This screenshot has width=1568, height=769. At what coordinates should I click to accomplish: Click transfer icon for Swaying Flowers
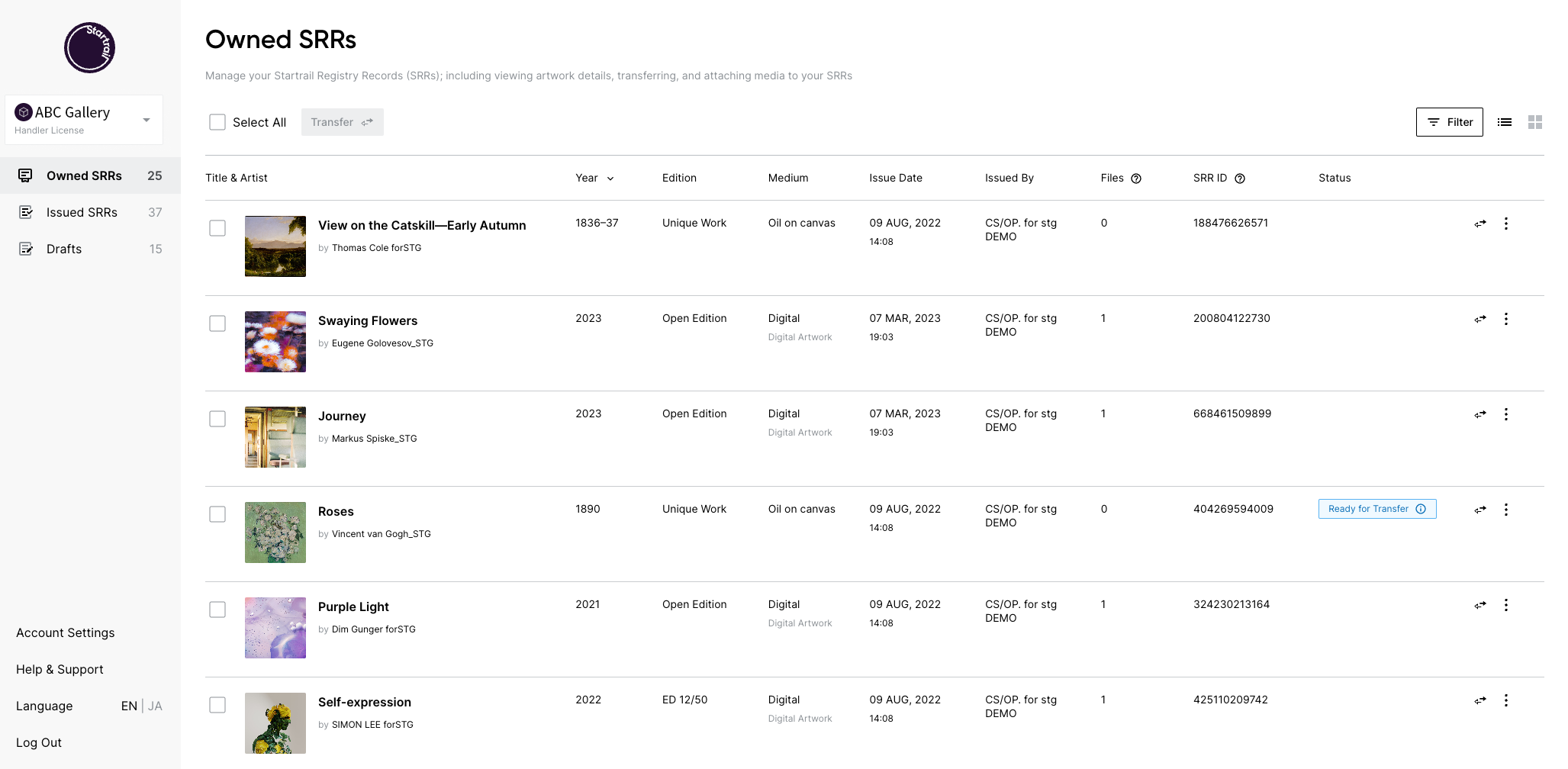tap(1480, 319)
